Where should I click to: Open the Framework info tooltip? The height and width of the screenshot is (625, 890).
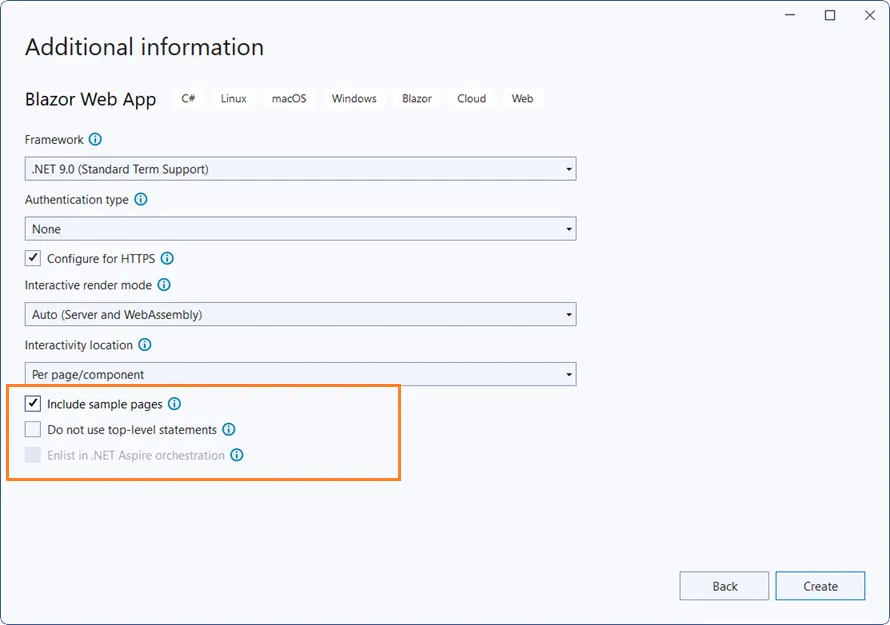click(x=96, y=140)
